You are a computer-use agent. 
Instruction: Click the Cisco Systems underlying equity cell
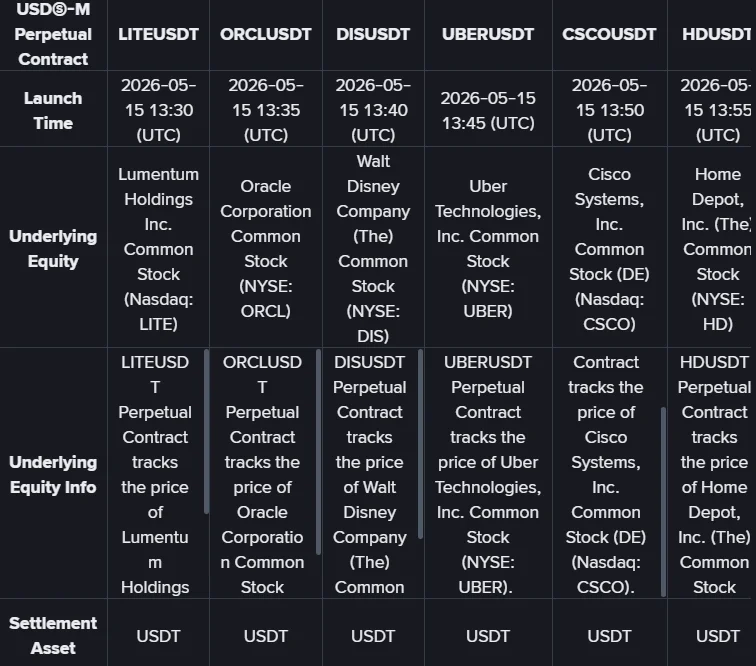point(609,248)
